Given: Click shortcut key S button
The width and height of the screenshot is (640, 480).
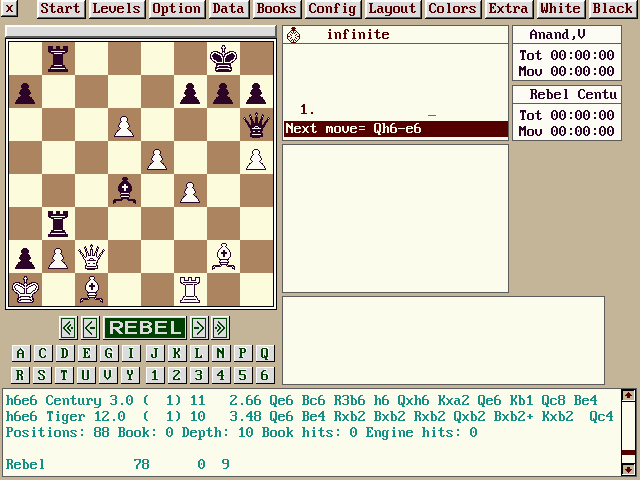Looking at the screenshot, I should pos(42,375).
